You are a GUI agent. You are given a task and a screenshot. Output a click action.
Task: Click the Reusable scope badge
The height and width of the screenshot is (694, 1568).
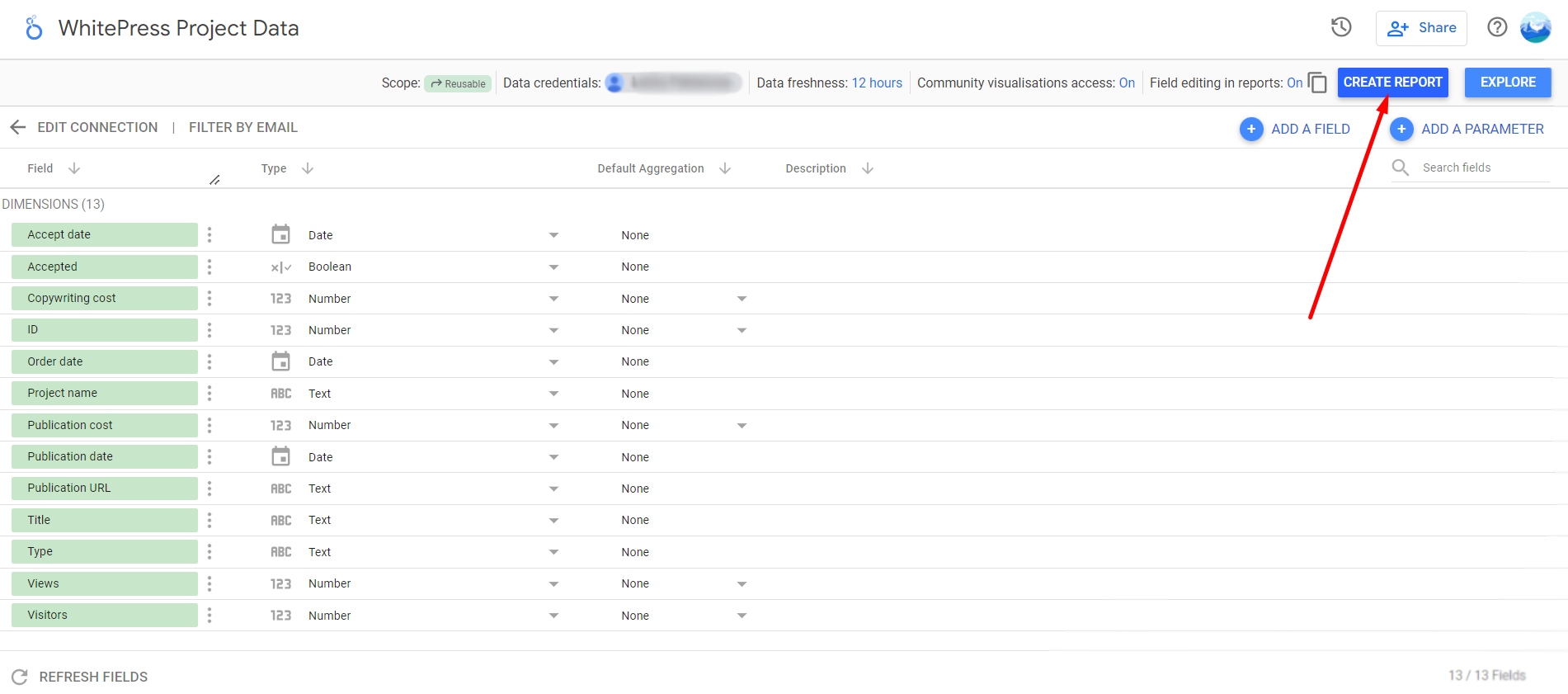458,83
